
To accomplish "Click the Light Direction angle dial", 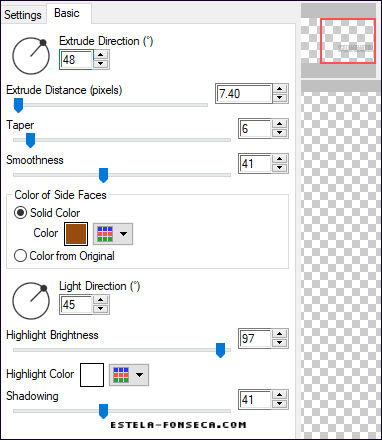I will [x=31, y=301].
